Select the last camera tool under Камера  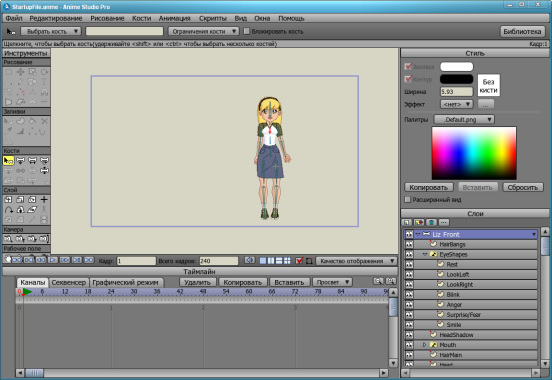pyautogui.click(x=44, y=239)
